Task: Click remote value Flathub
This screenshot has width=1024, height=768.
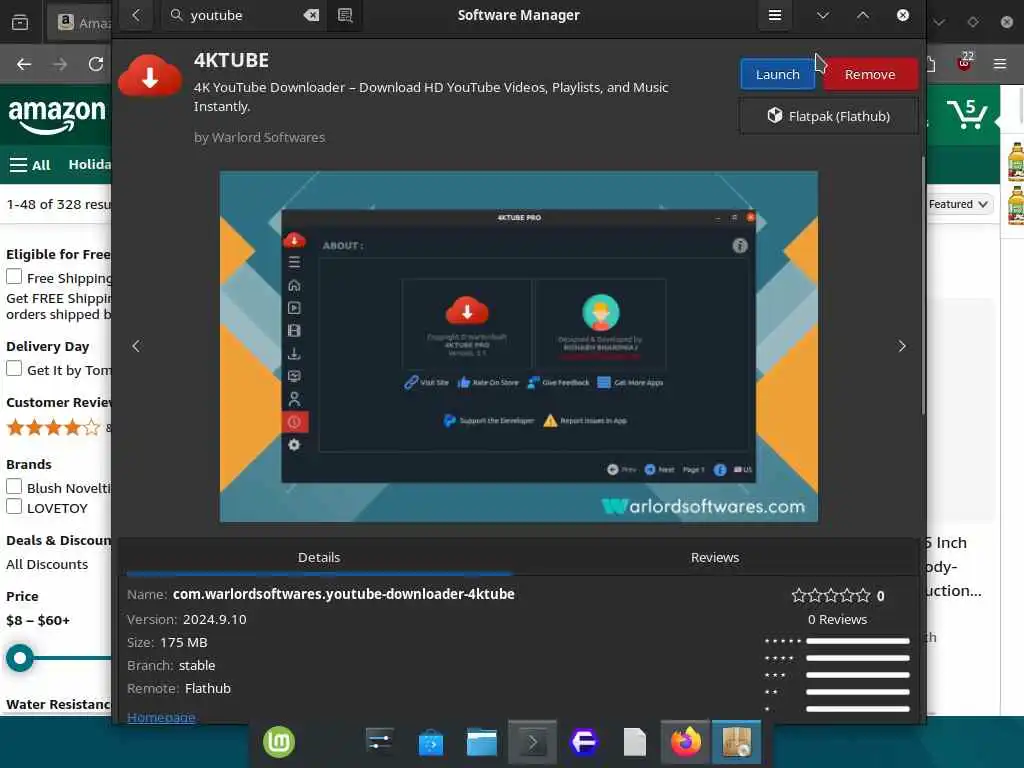Action: 208,688
